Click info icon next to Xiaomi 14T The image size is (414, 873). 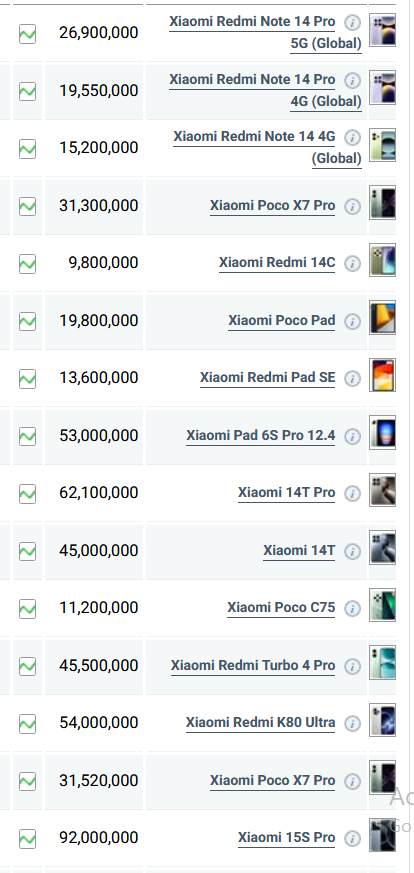point(352,551)
